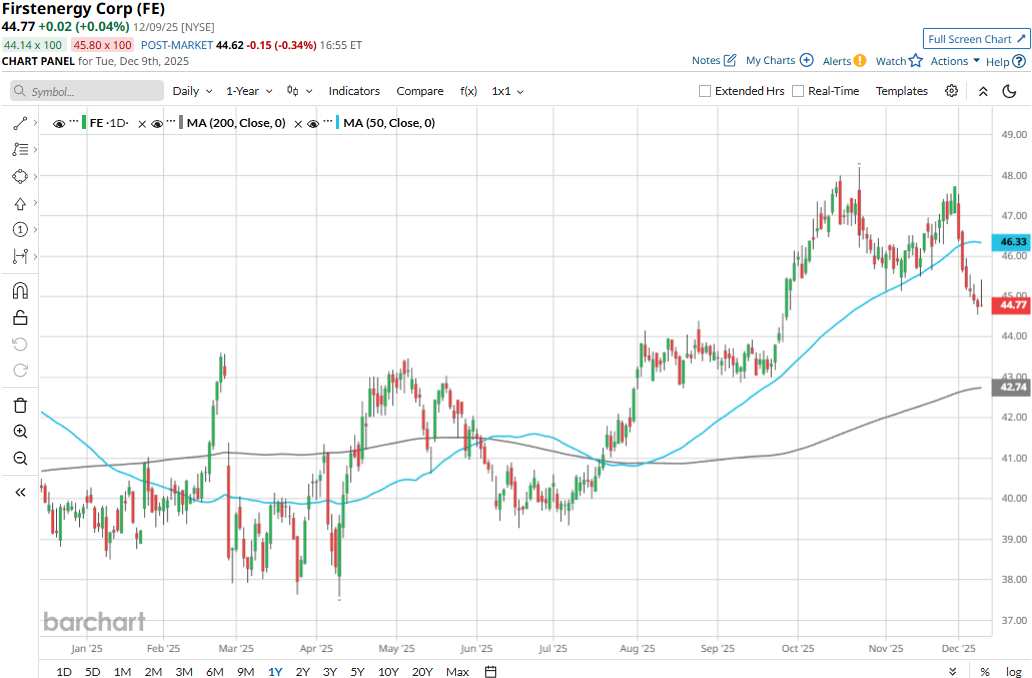Switch to dark mode moon icon
1032x678 pixels.
1009,91
